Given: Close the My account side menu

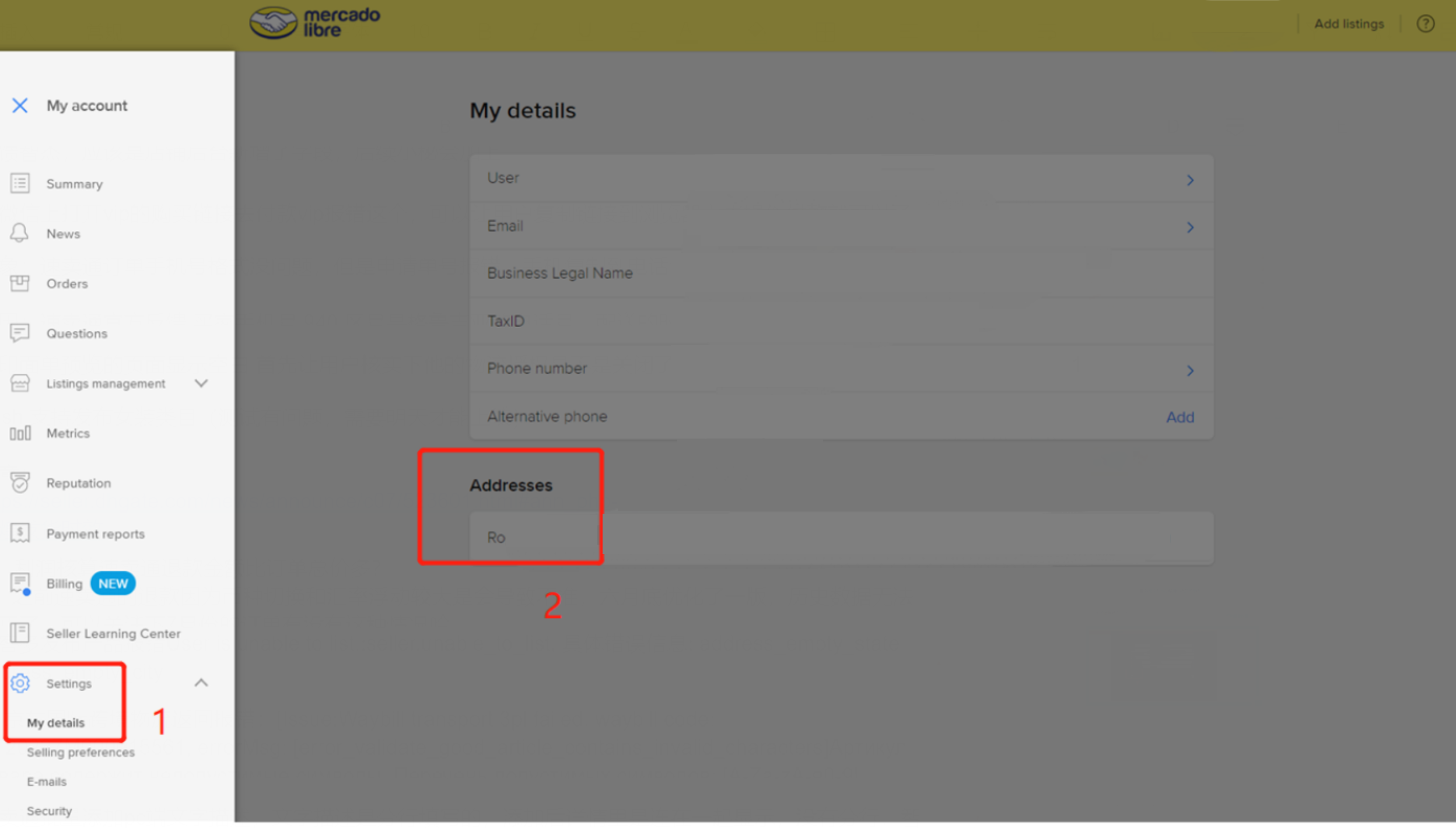Looking at the screenshot, I should tap(20, 106).
